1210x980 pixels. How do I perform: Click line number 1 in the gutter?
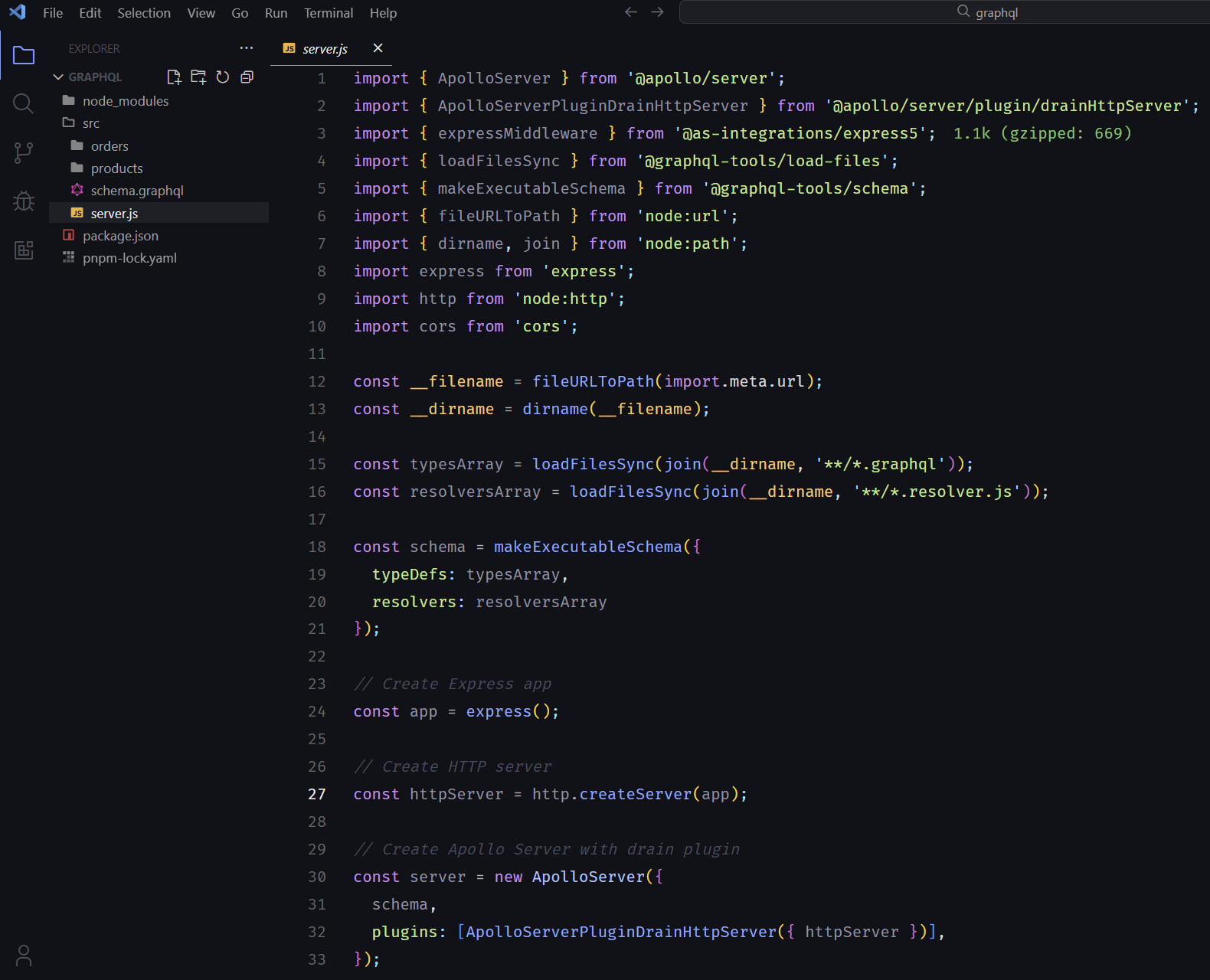pos(322,79)
